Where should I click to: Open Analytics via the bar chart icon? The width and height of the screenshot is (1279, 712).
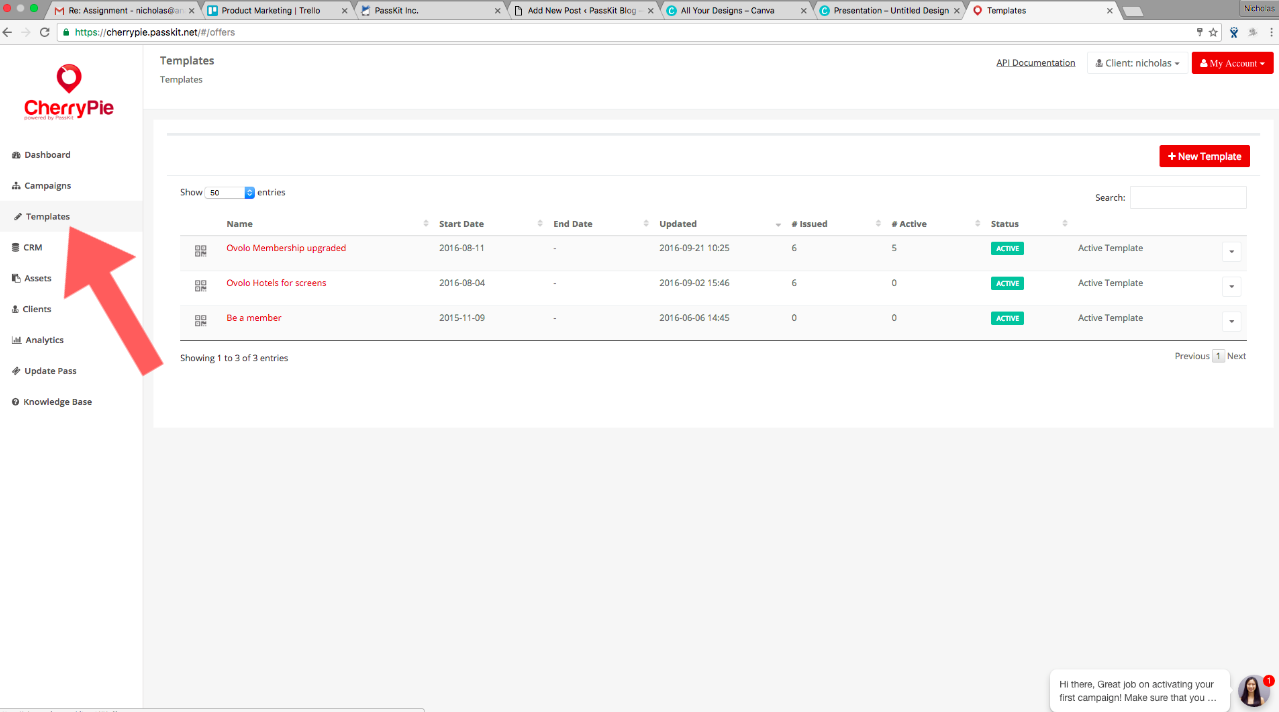16,340
